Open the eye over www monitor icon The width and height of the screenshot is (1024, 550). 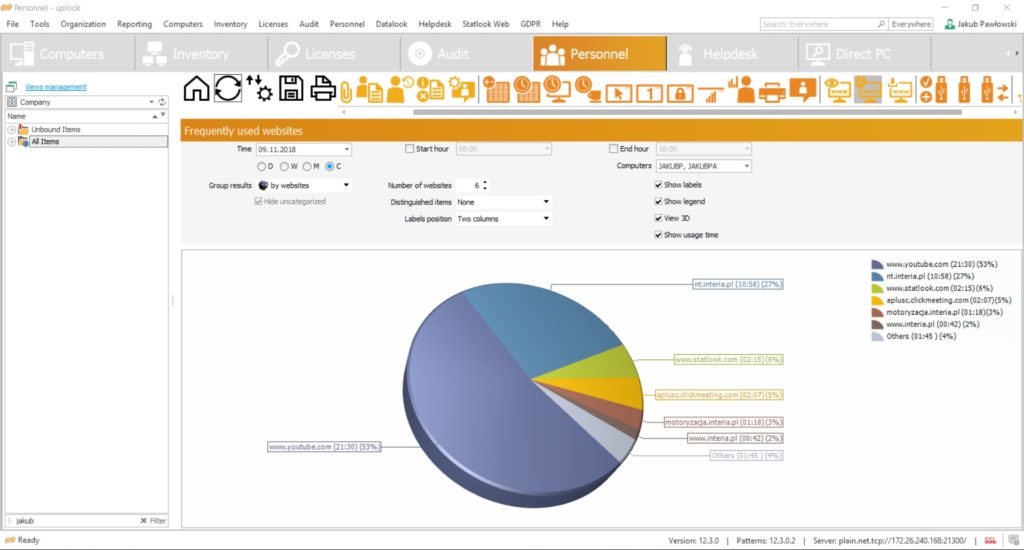[x=837, y=89]
